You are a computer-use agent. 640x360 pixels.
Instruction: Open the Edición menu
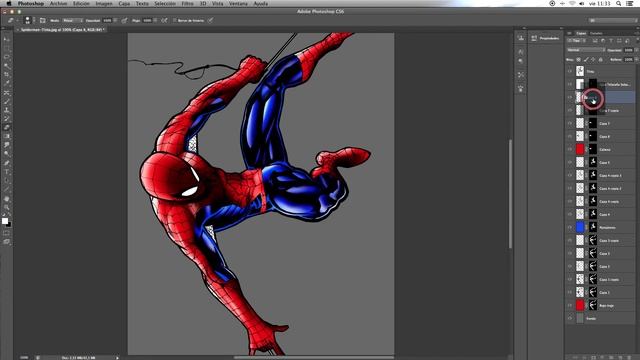pos(81,3)
